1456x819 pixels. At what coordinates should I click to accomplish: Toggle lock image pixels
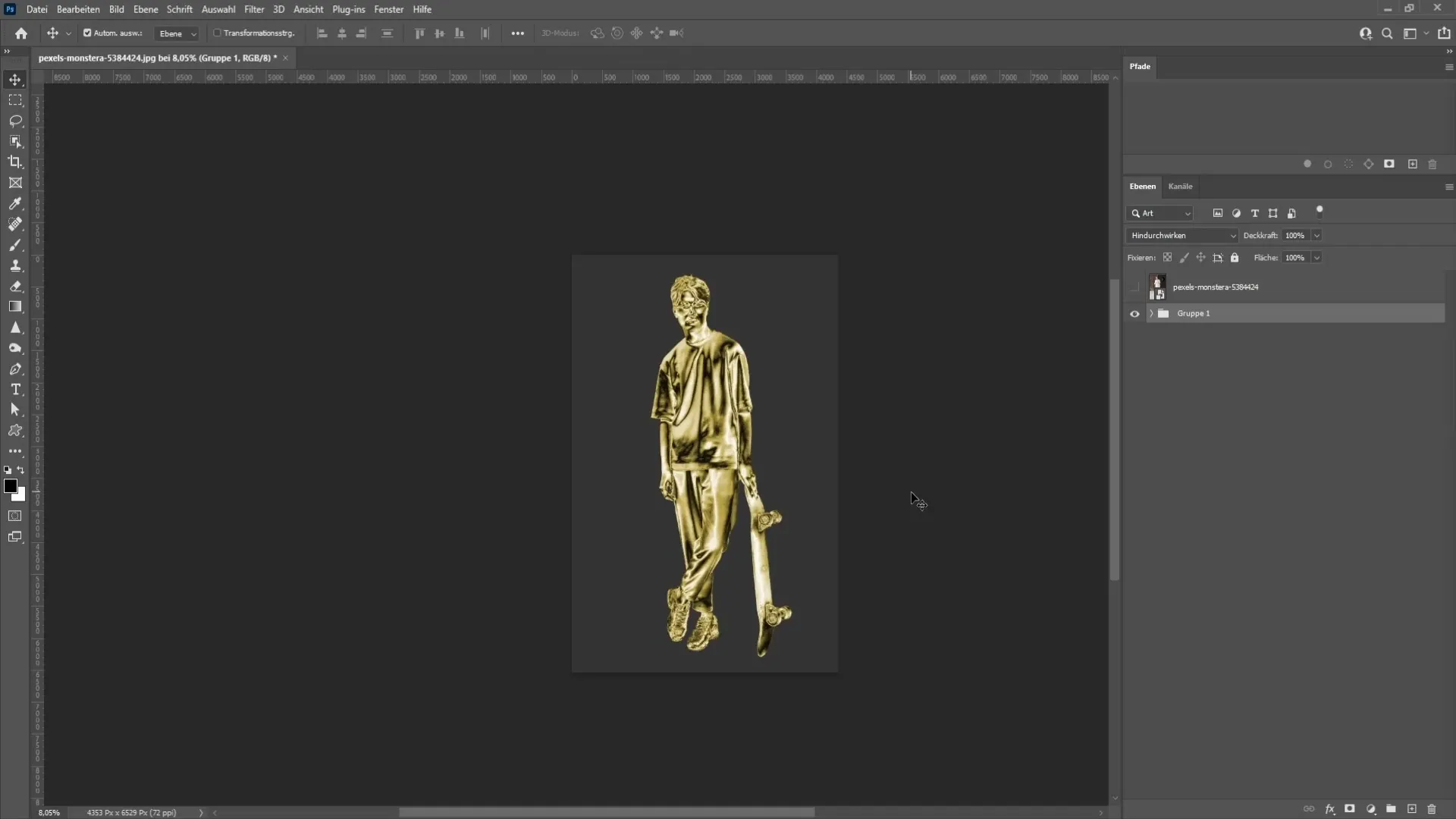pyautogui.click(x=1185, y=258)
